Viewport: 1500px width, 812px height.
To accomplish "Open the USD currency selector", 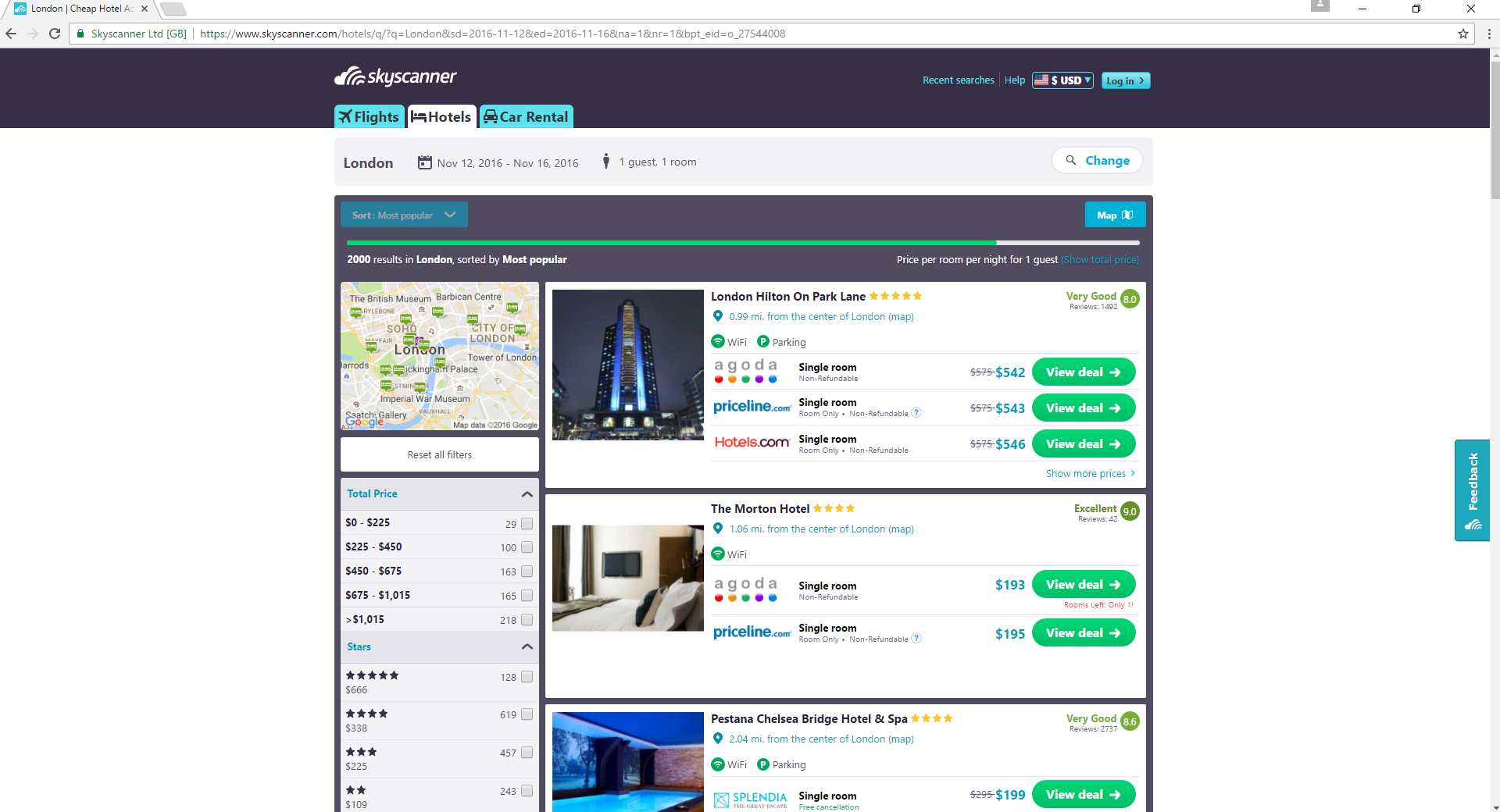I will 1062,80.
